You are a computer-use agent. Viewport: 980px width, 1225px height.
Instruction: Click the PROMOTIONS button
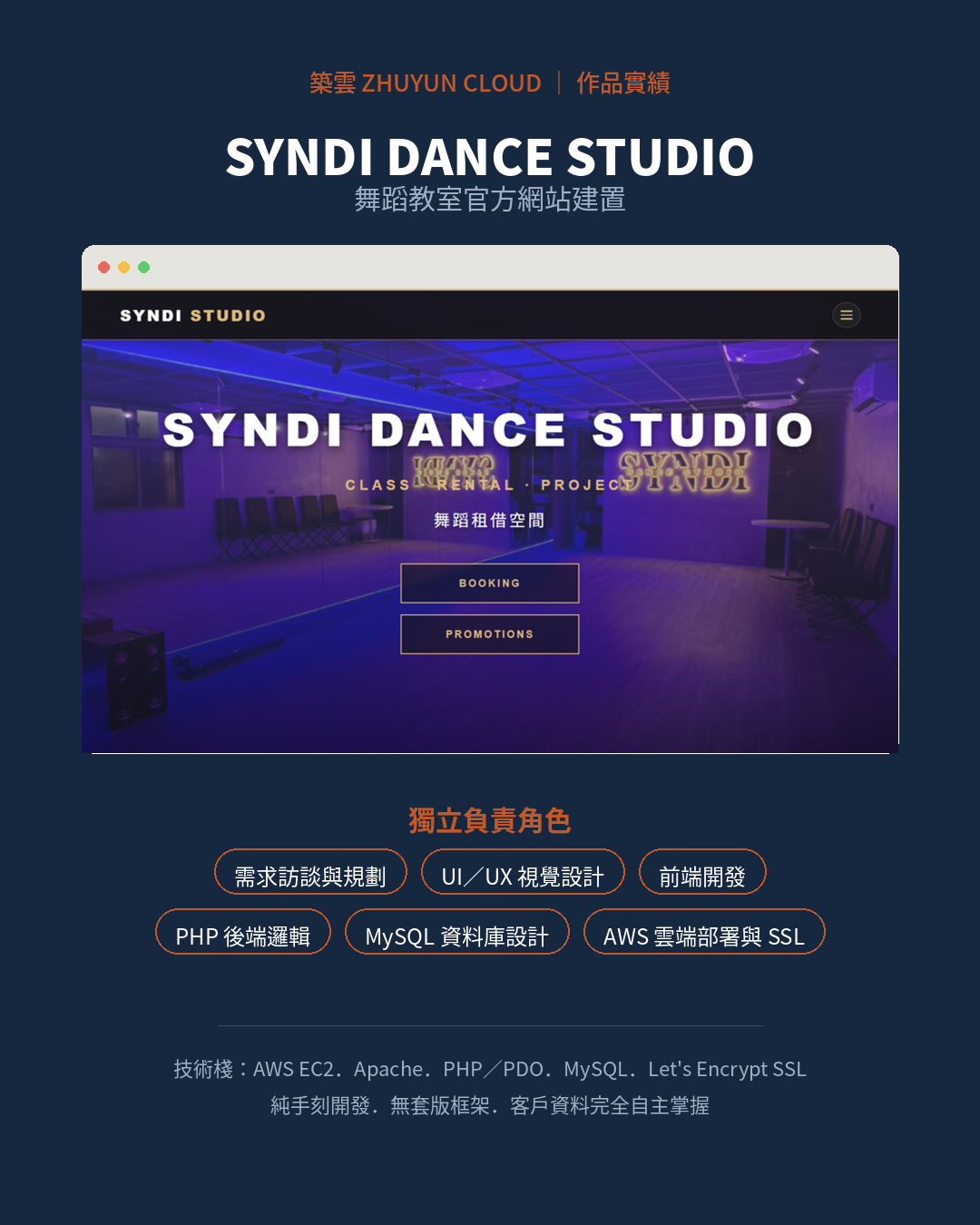(x=490, y=634)
